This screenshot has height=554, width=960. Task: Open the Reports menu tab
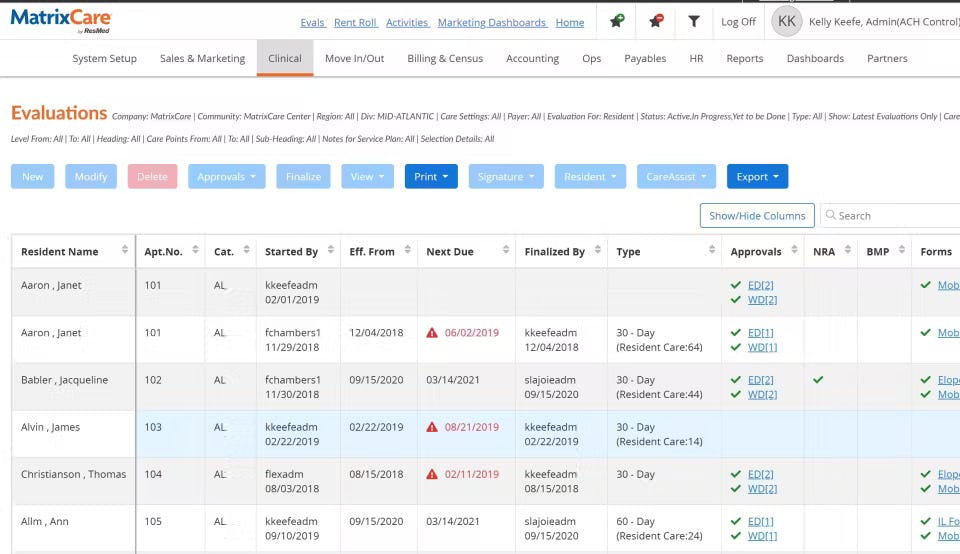(x=745, y=59)
